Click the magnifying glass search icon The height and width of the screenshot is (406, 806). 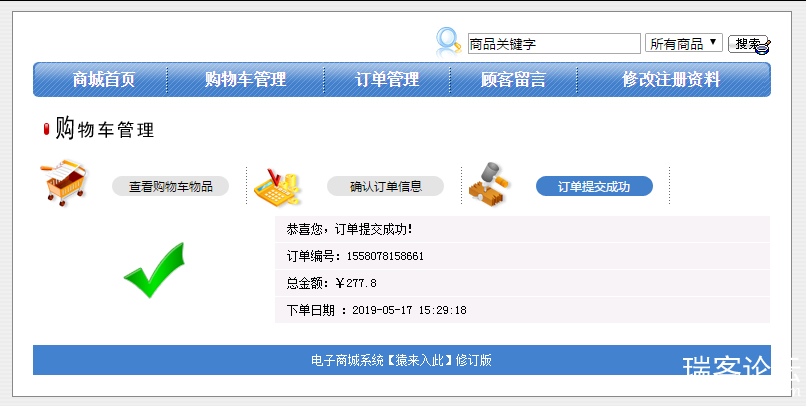(448, 41)
